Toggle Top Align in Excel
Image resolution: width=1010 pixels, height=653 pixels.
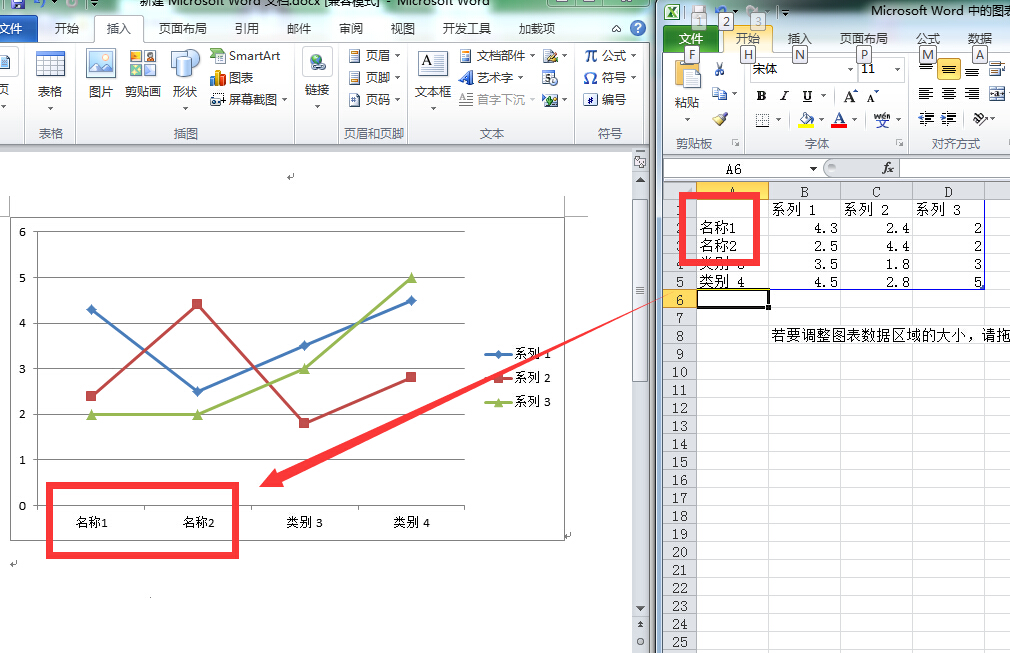click(926, 69)
